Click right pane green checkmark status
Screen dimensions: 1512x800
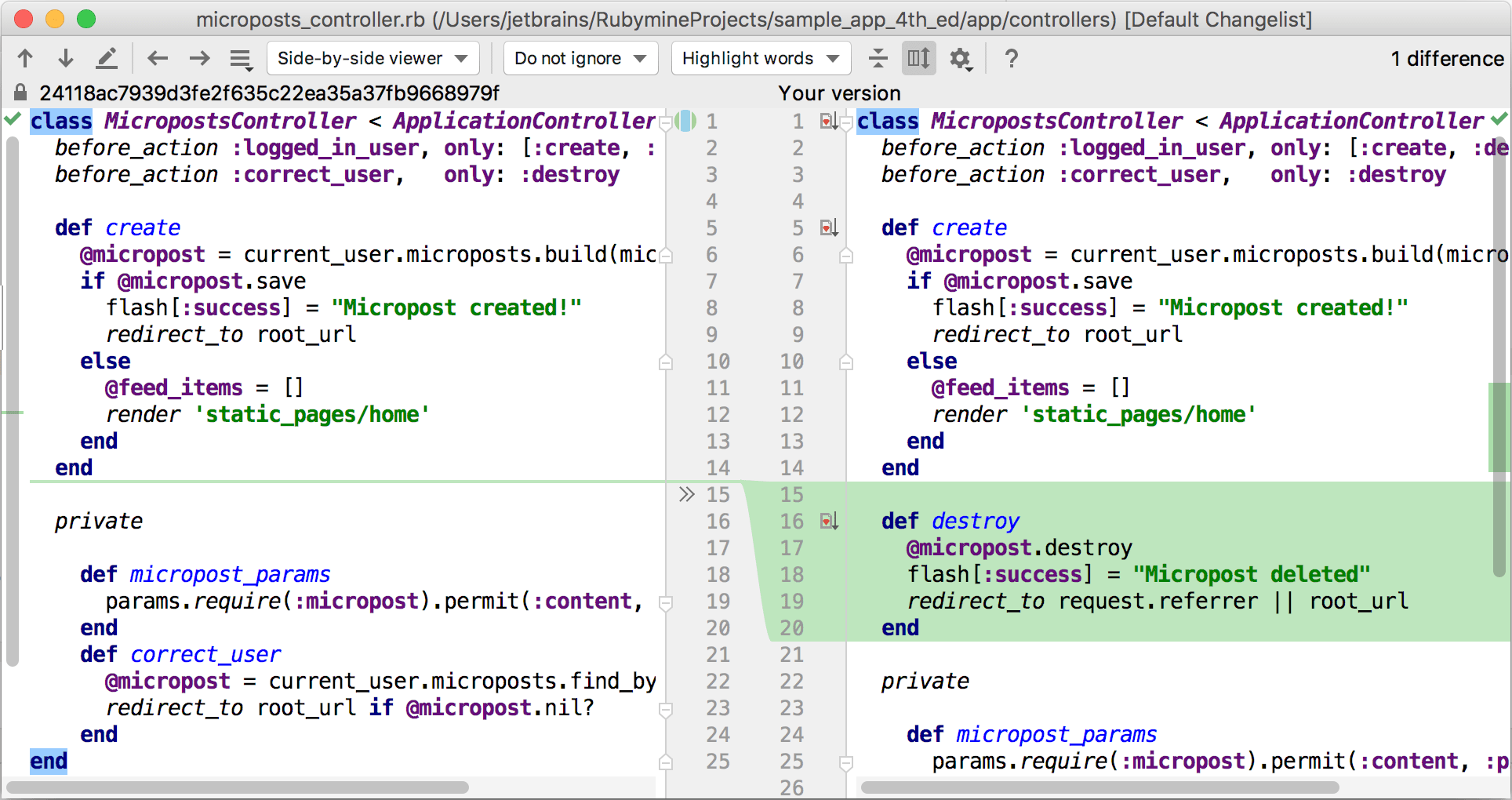point(1499,119)
